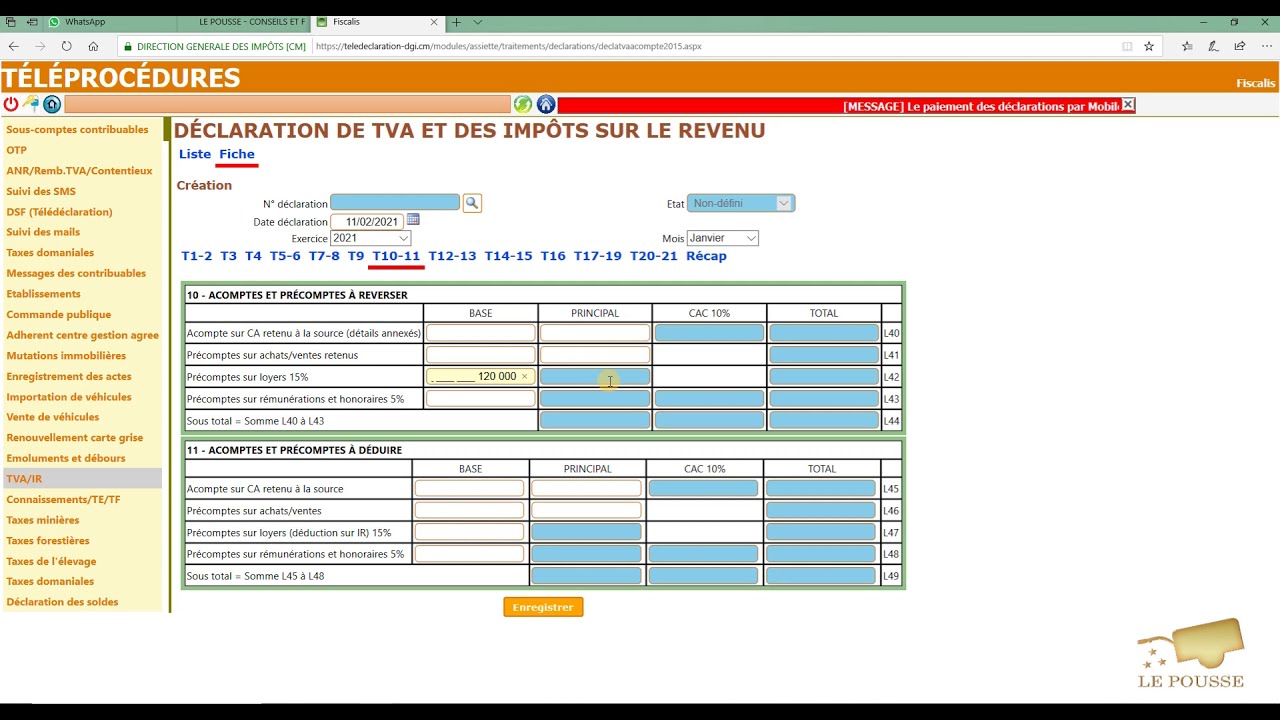Image resolution: width=1280 pixels, height=720 pixels.
Task: Click base field for Acompte sur CA L45
Action: pos(470,489)
